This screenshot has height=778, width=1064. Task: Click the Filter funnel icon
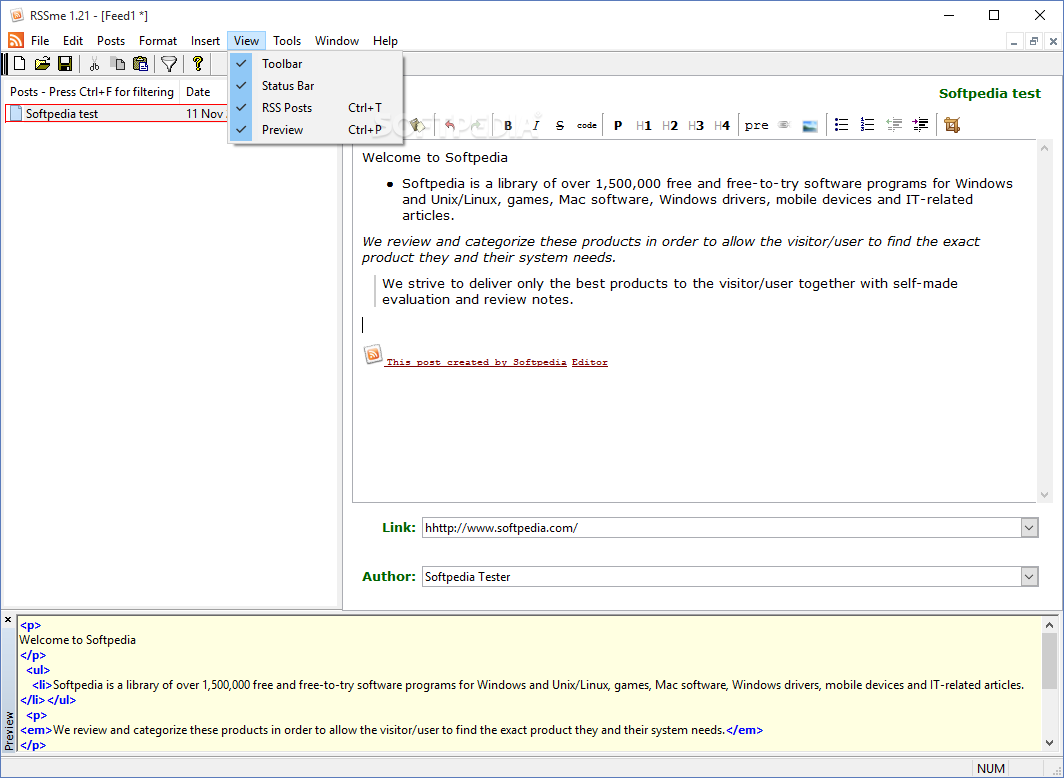[169, 64]
